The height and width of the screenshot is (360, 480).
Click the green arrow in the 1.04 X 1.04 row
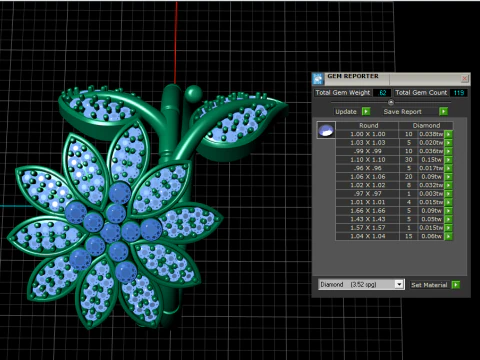coord(449,236)
